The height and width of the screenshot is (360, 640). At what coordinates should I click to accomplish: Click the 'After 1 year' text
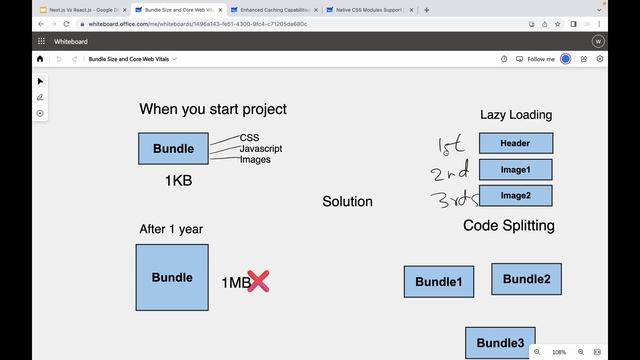[171, 229]
